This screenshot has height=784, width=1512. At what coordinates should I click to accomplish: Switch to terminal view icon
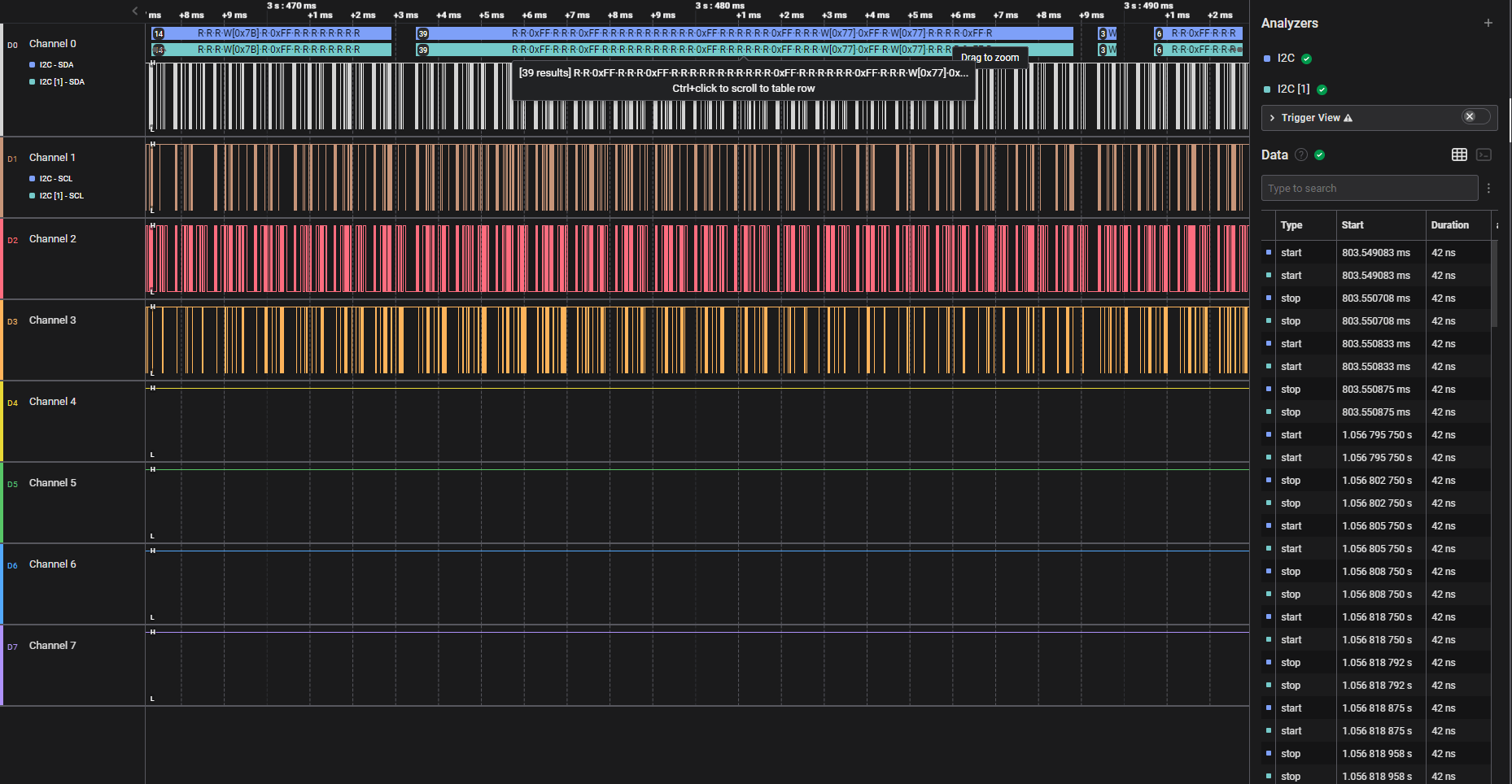[1484, 155]
